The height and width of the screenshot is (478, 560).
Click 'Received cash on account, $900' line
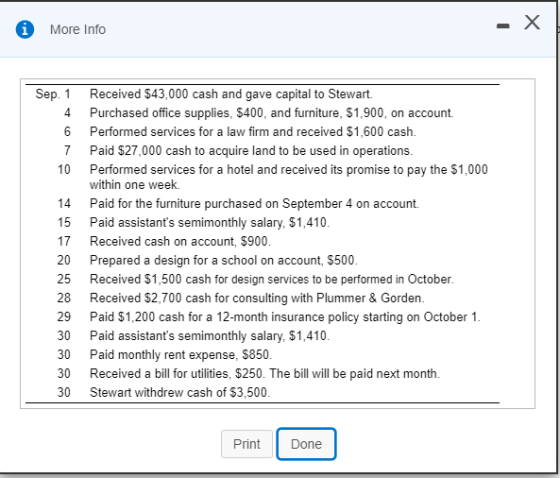pyautogui.click(x=180, y=242)
